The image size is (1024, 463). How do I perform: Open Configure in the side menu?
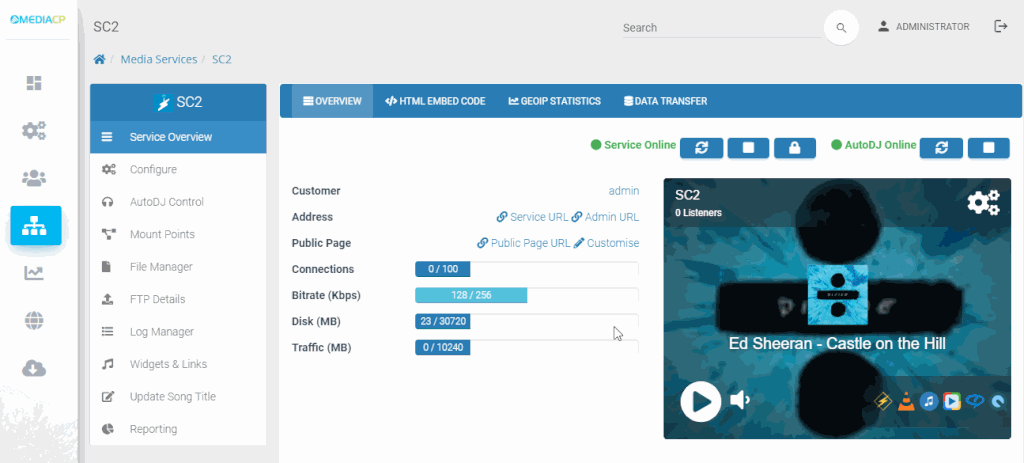tap(178, 170)
